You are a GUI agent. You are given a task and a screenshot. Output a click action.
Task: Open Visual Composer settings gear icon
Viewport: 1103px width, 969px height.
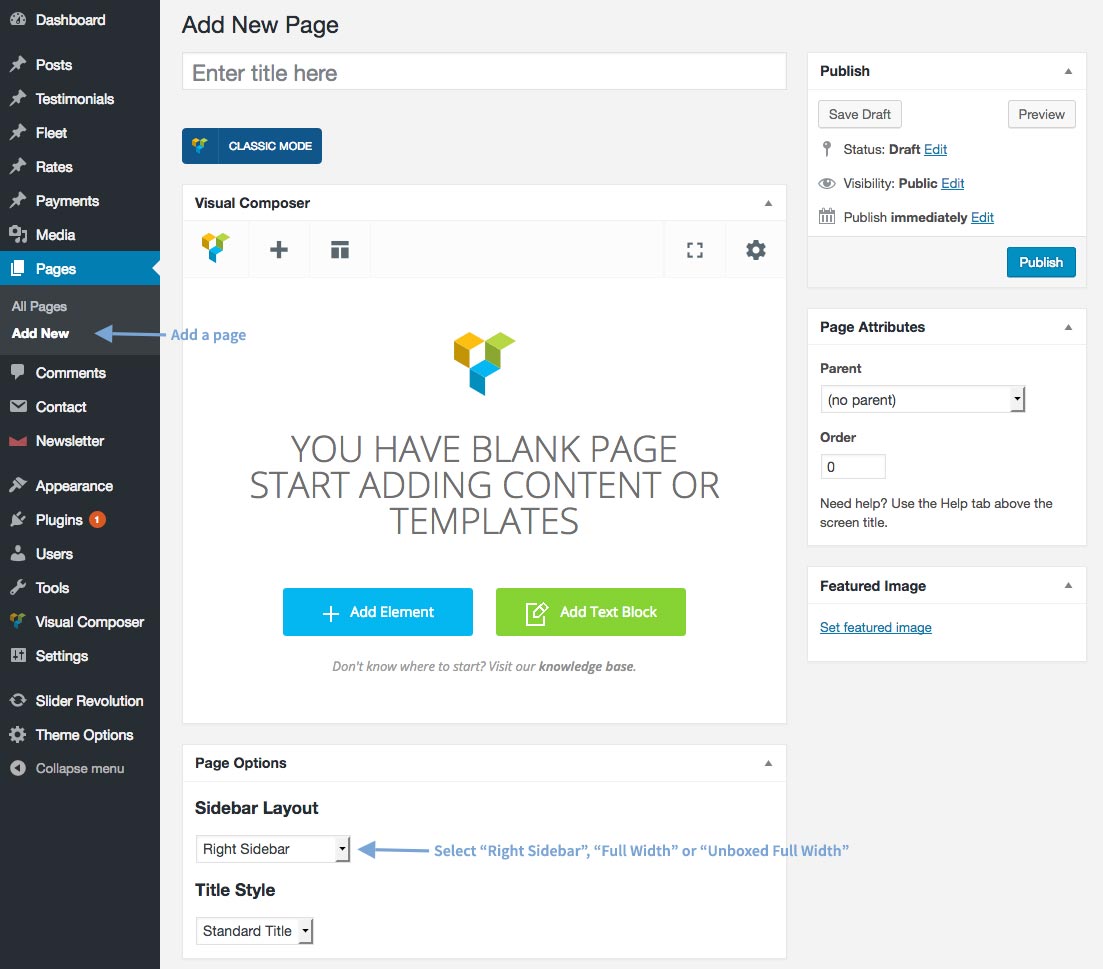pos(755,250)
